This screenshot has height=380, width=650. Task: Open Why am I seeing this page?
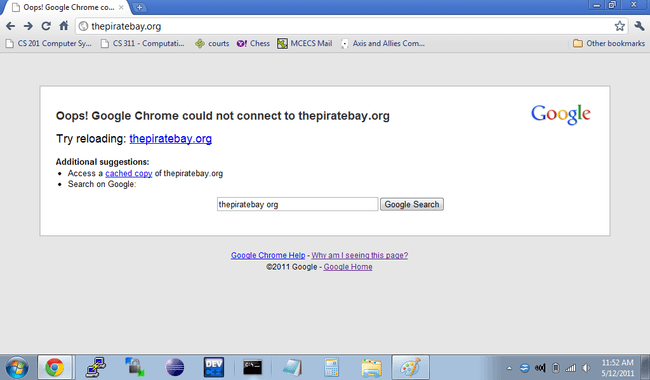tap(359, 255)
